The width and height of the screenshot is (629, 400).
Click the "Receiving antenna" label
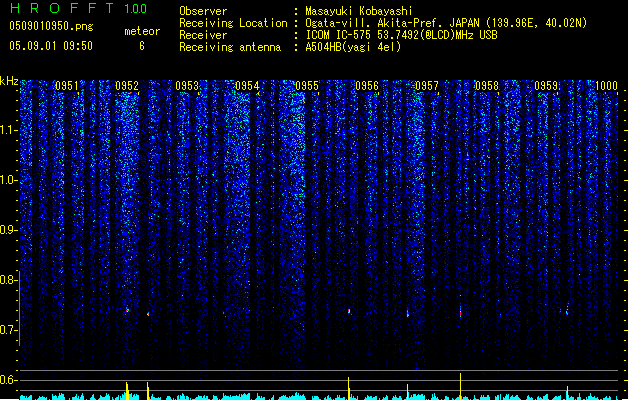230,47
